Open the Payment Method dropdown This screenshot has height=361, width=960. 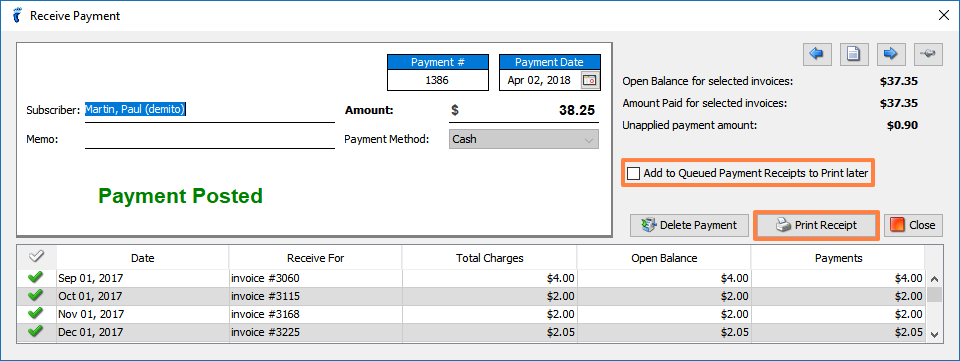pyautogui.click(x=524, y=139)
